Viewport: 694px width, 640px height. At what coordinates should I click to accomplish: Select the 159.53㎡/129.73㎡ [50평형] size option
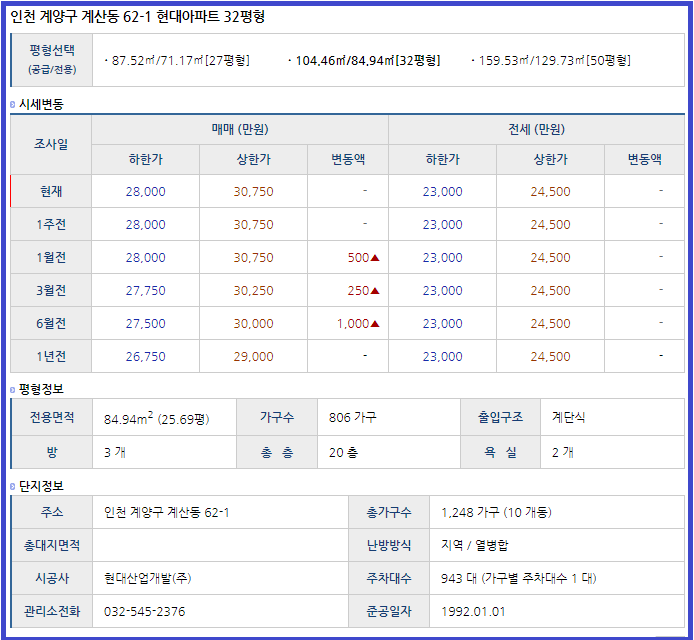point(555,60)
